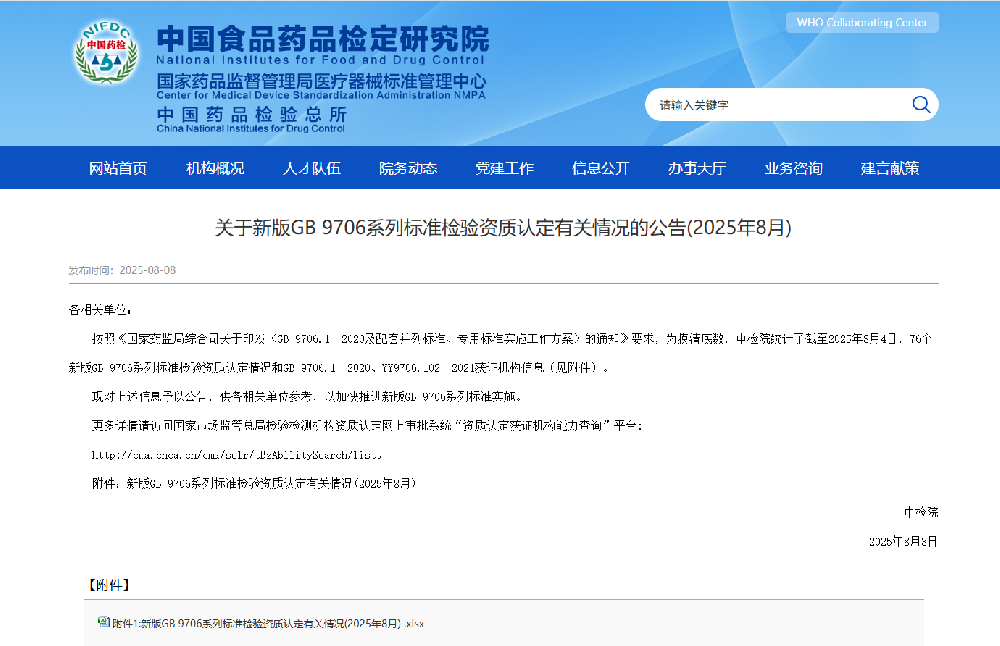Open the 院务动态 section
Screen dimensions: 1000x646
pos(408,168)
